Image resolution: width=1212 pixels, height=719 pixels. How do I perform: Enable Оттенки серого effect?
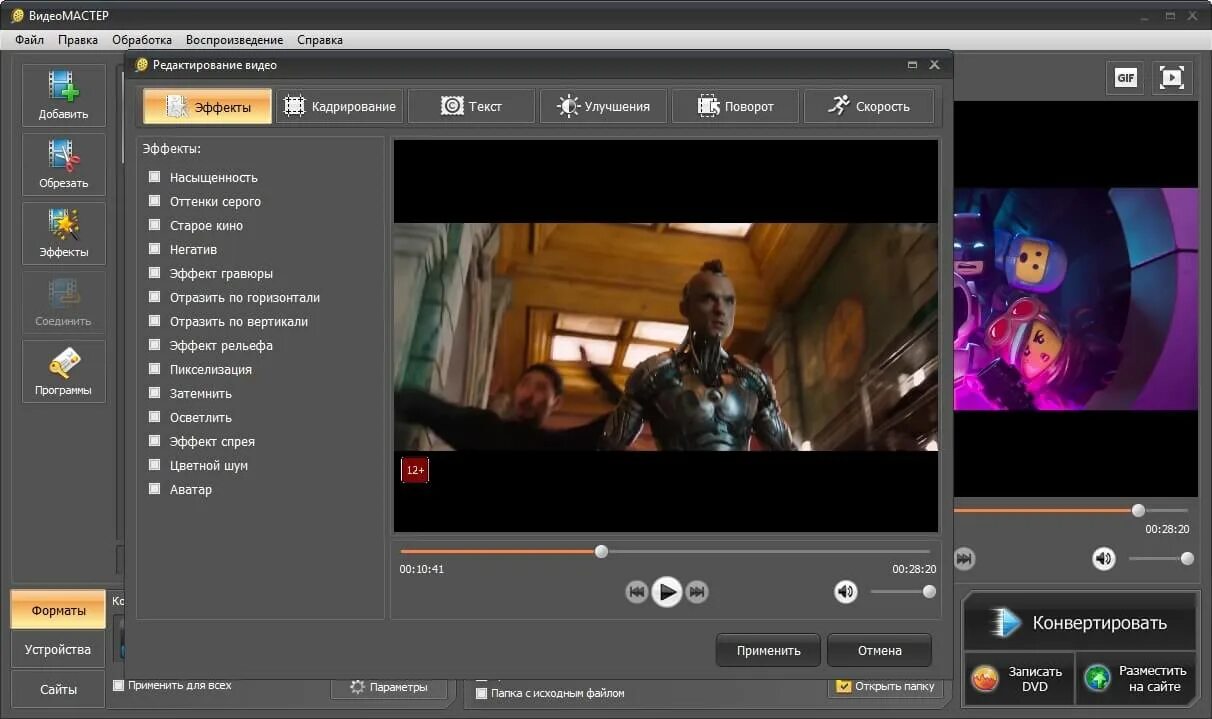point(154,201)
